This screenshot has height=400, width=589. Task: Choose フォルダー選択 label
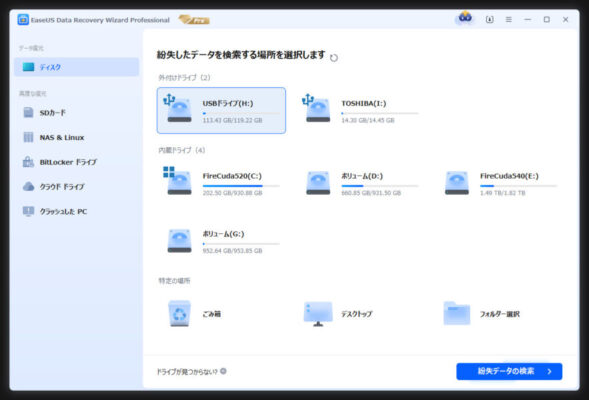pyautogui.click(x=500, y=314)
